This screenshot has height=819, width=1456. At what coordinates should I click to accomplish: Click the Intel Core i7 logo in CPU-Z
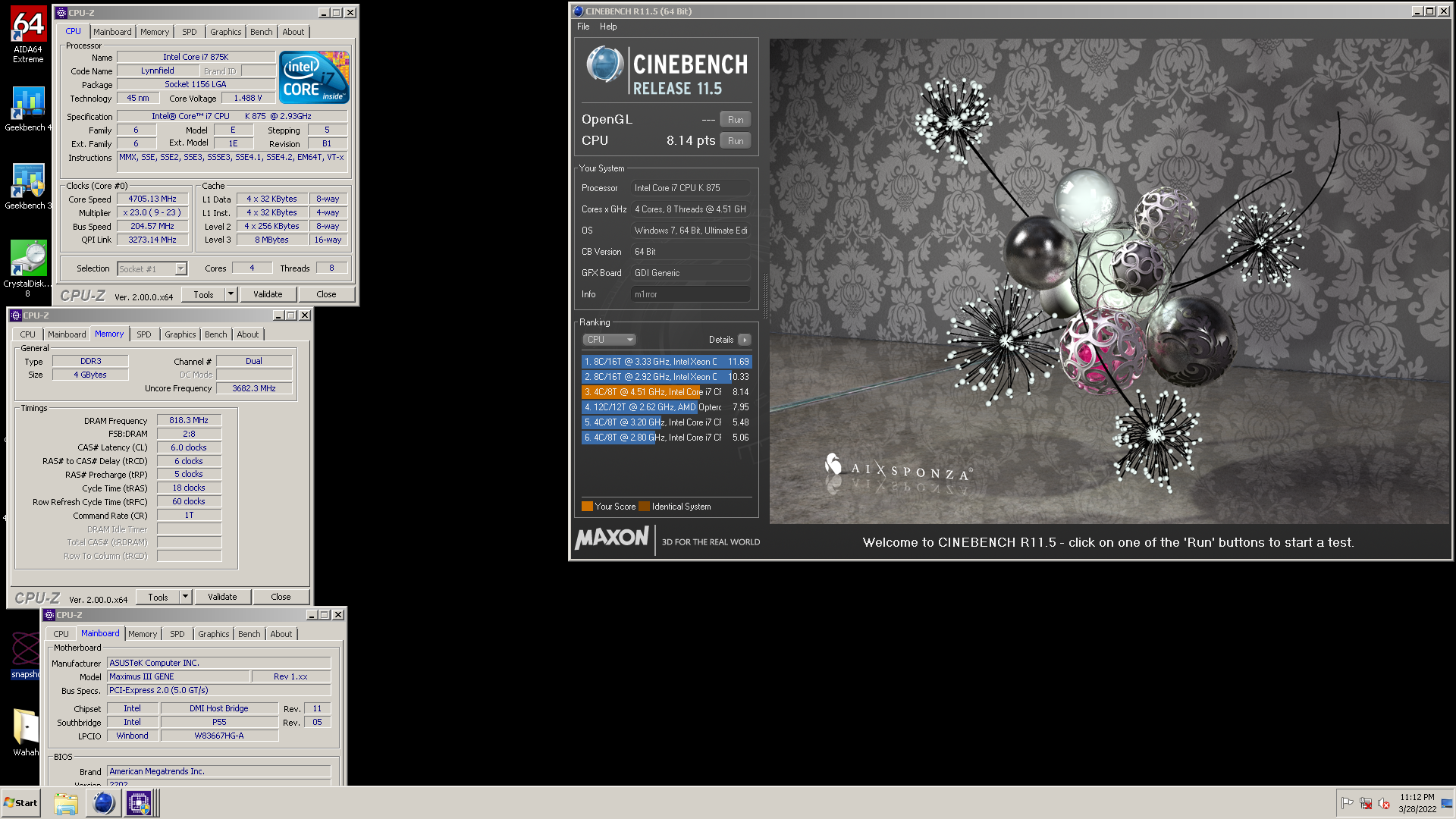tap(314, 77)
